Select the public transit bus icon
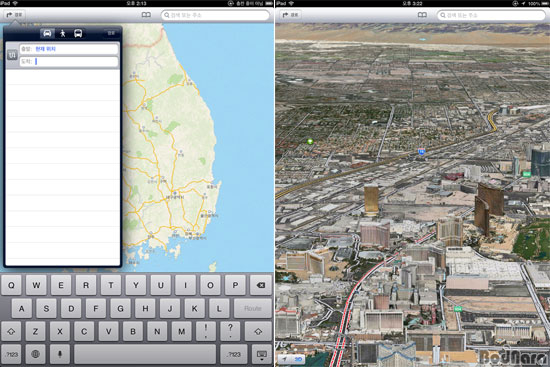The image size is (550, 367). point(78,33)
